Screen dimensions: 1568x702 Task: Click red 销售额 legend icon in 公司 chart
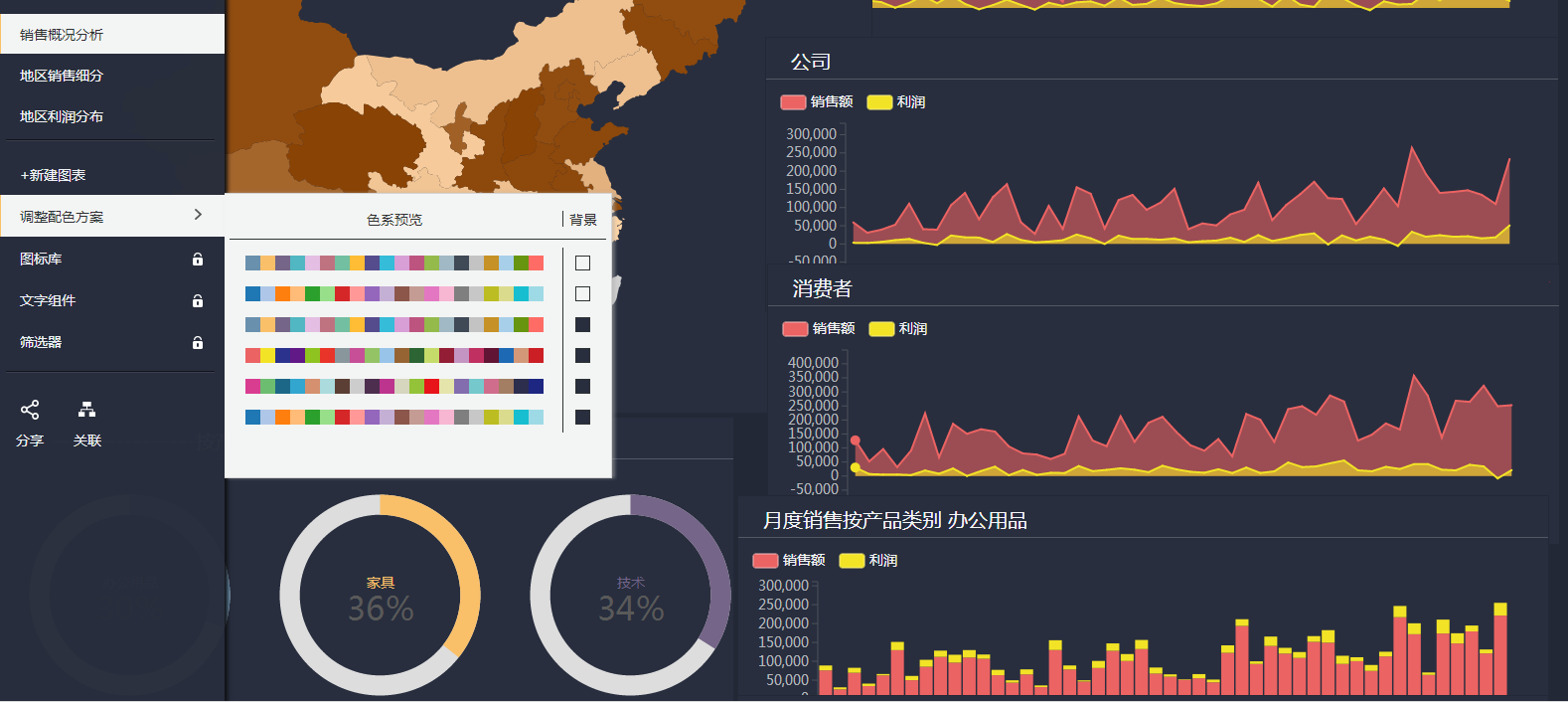pyautogui.click(x=793, y=102)
